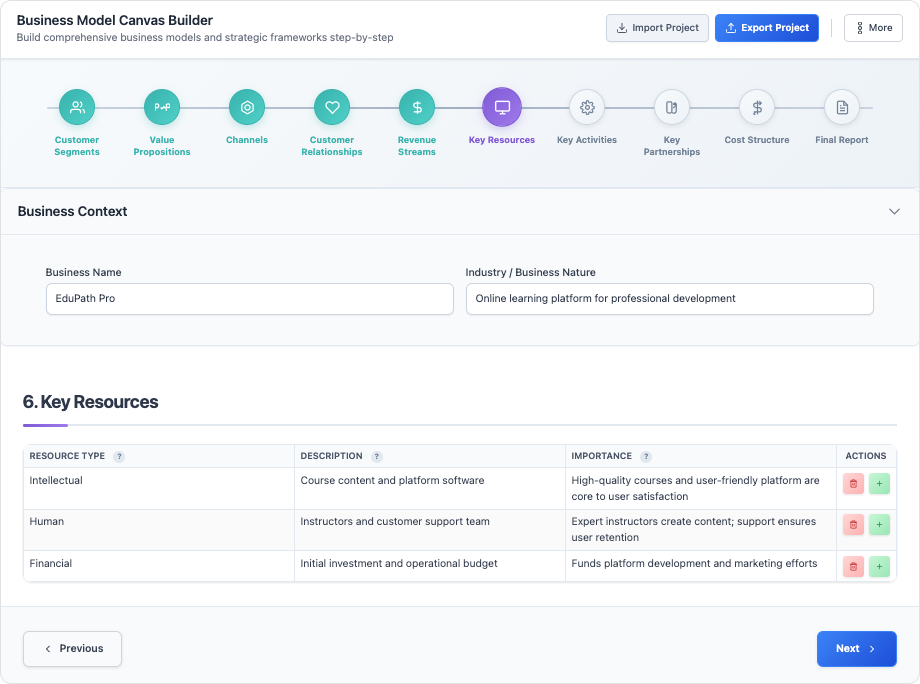Proceed with the Next button
The image size is (920, 684).
[857, 649]
